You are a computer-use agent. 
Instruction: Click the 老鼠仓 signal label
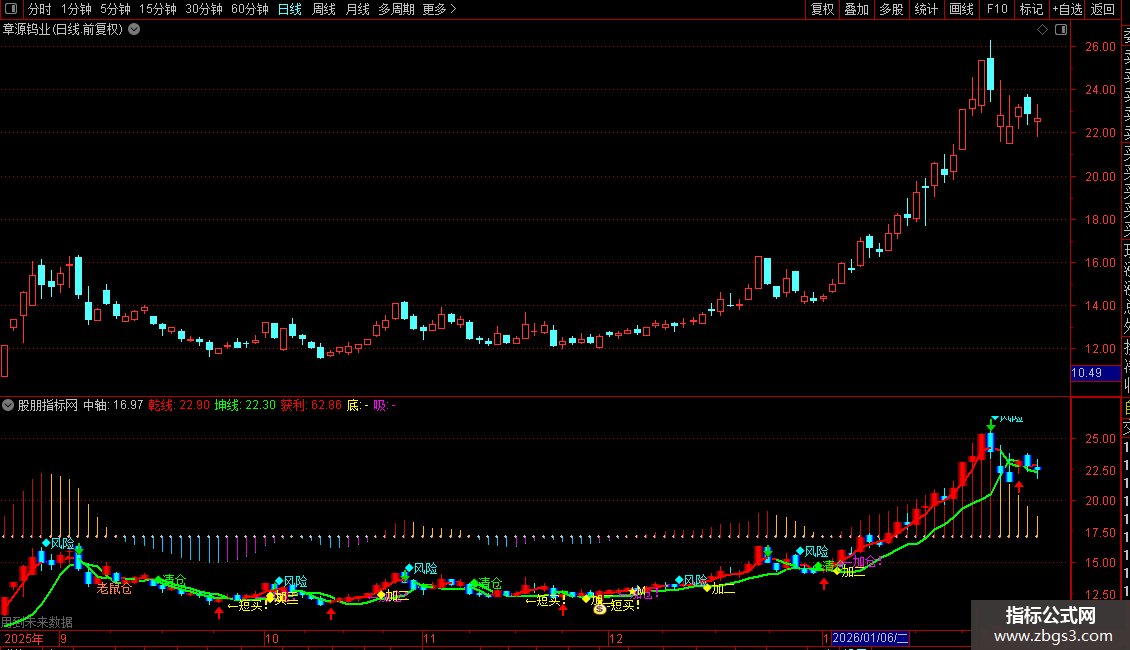click(x=114, y=589)
